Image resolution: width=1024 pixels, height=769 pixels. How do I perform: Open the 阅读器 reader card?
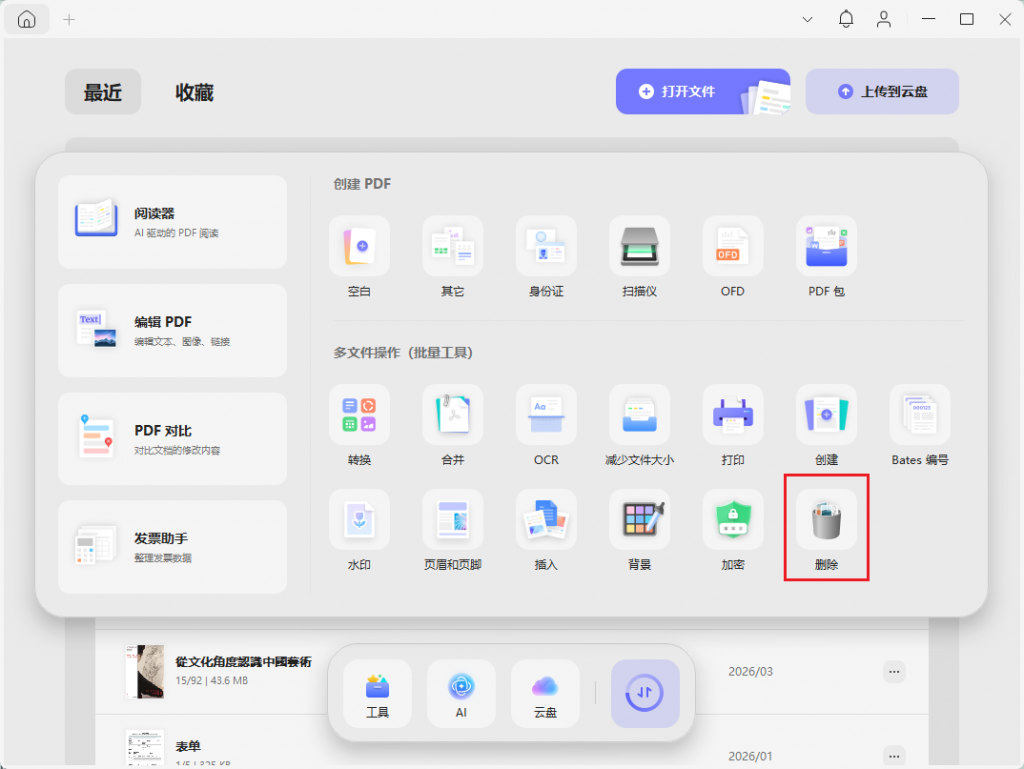tap(172, 222)
